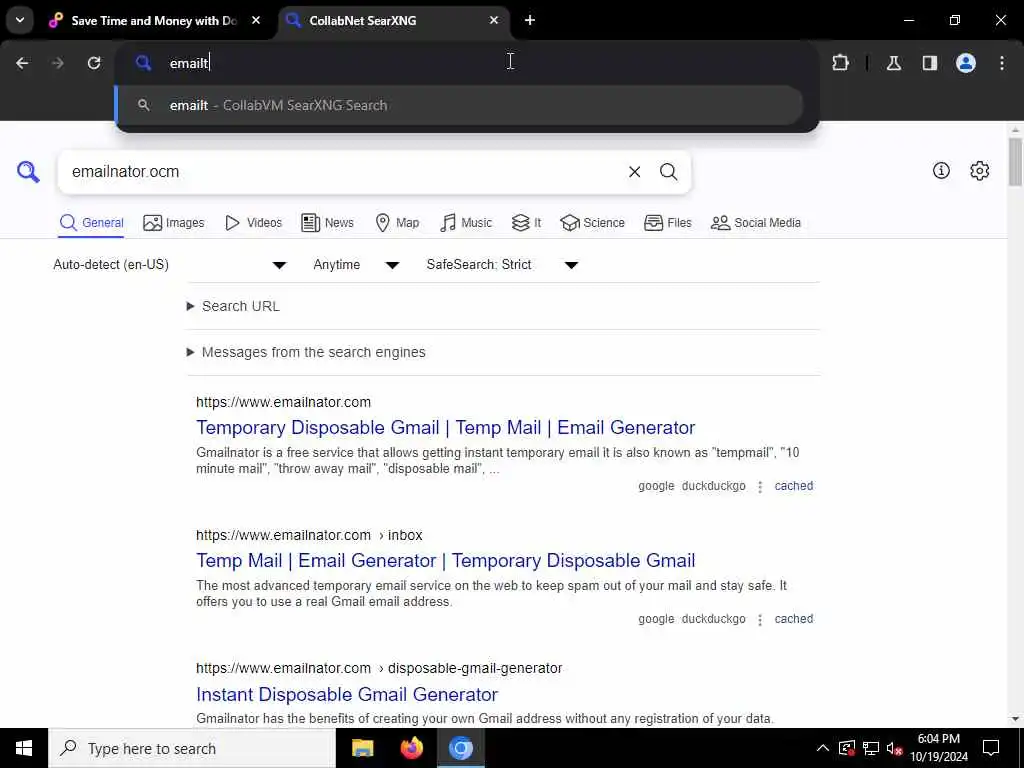Click the https://www.emailnator.com URL of first result

click(x=283, y=402)
